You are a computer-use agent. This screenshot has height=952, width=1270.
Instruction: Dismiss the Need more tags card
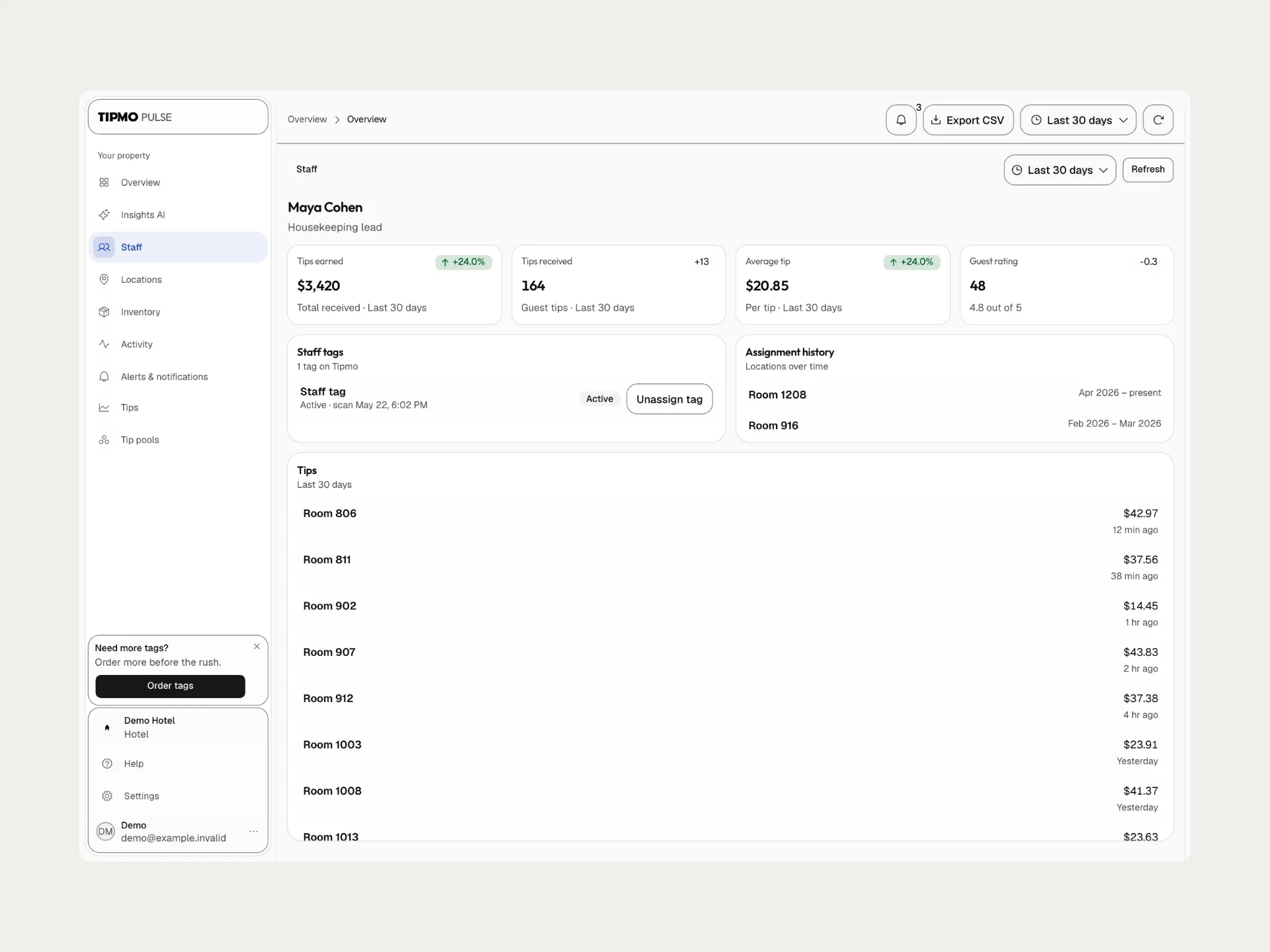(257, 647)
